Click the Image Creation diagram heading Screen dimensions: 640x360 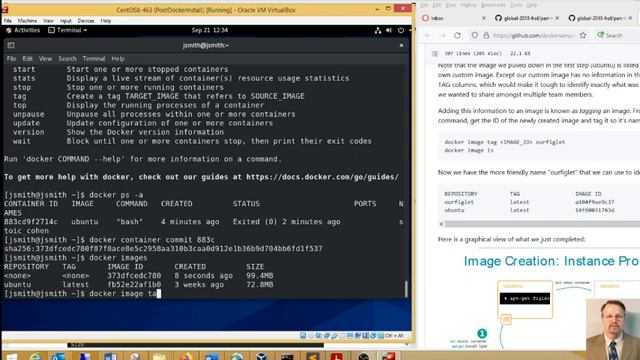point(551,261)
